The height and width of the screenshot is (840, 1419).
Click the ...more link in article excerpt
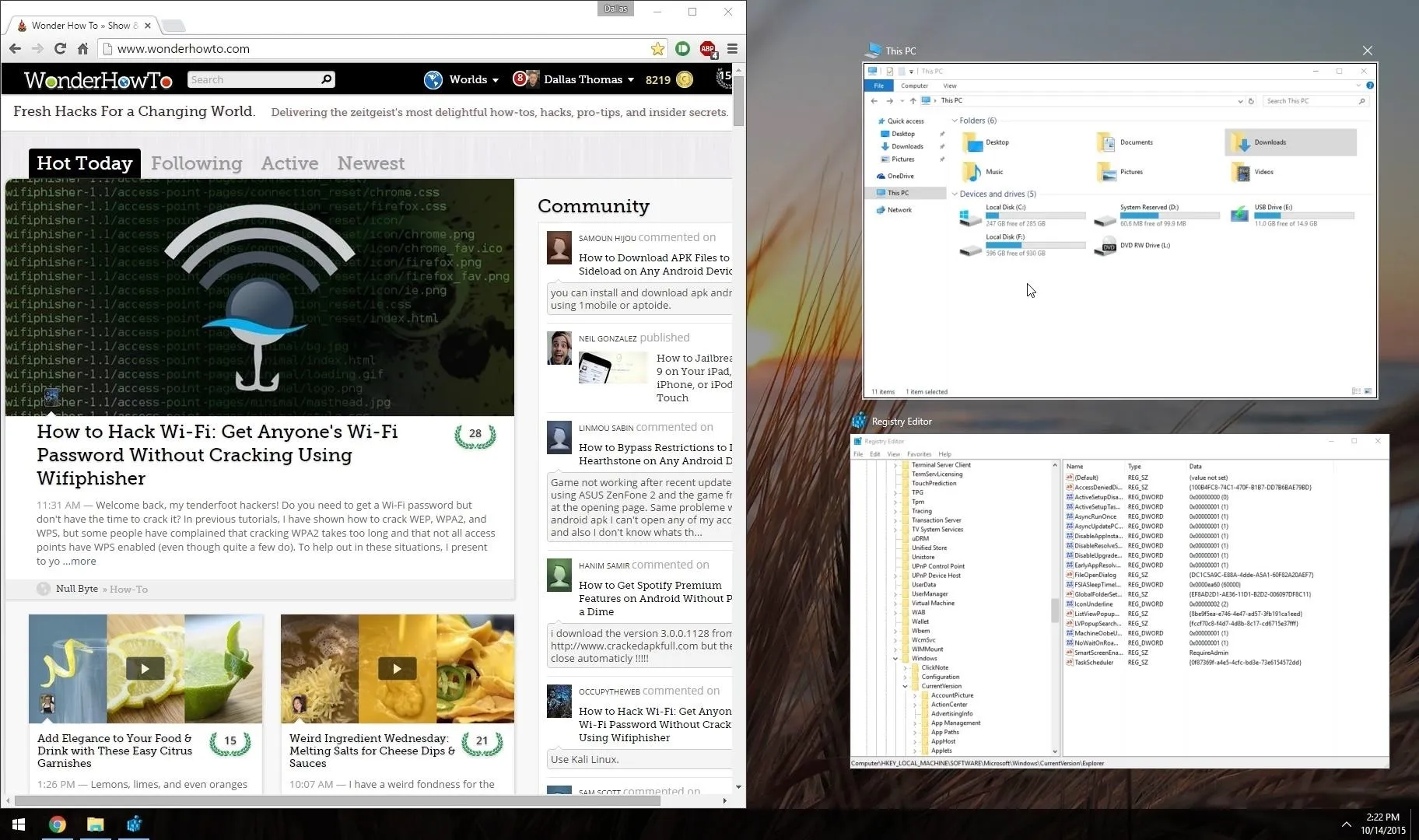click(x=79, y=562)
